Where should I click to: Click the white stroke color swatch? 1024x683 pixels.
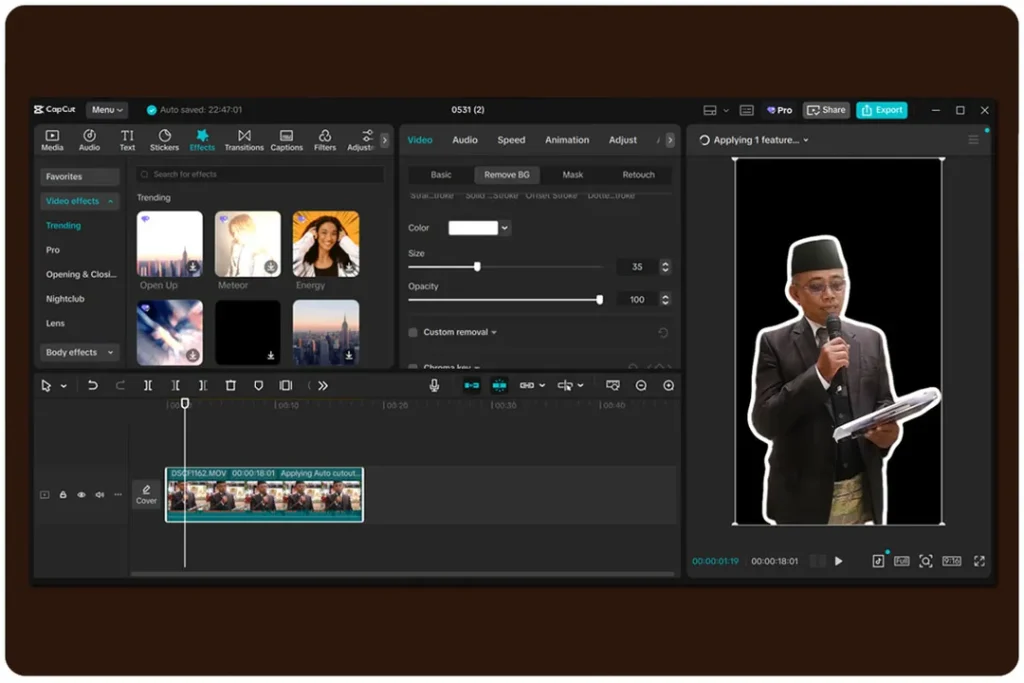473,228
